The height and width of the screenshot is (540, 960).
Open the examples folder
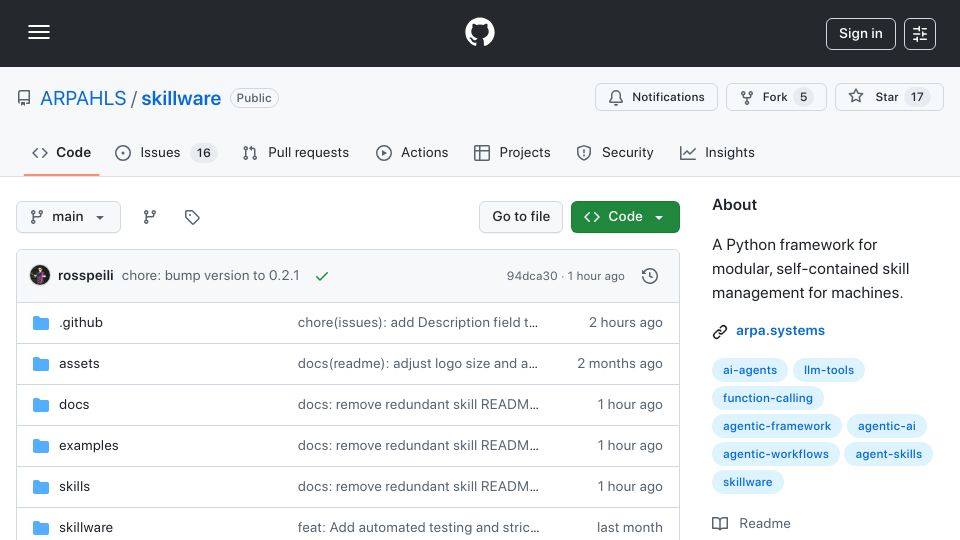pos(89,446)
